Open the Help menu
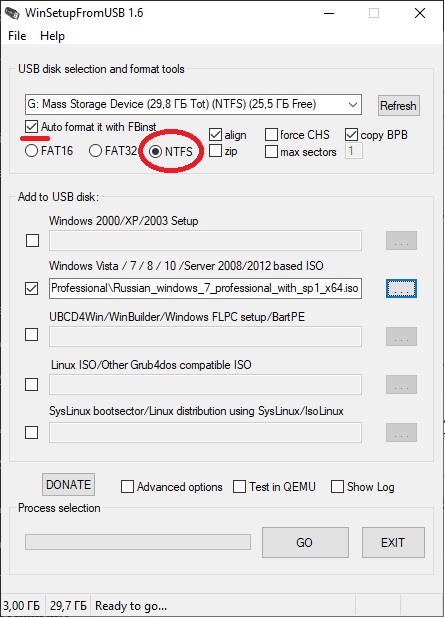 52,36
